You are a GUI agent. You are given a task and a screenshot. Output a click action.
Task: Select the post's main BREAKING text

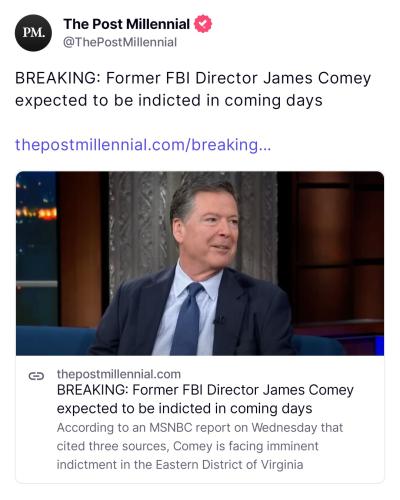[x=193, y=89]
